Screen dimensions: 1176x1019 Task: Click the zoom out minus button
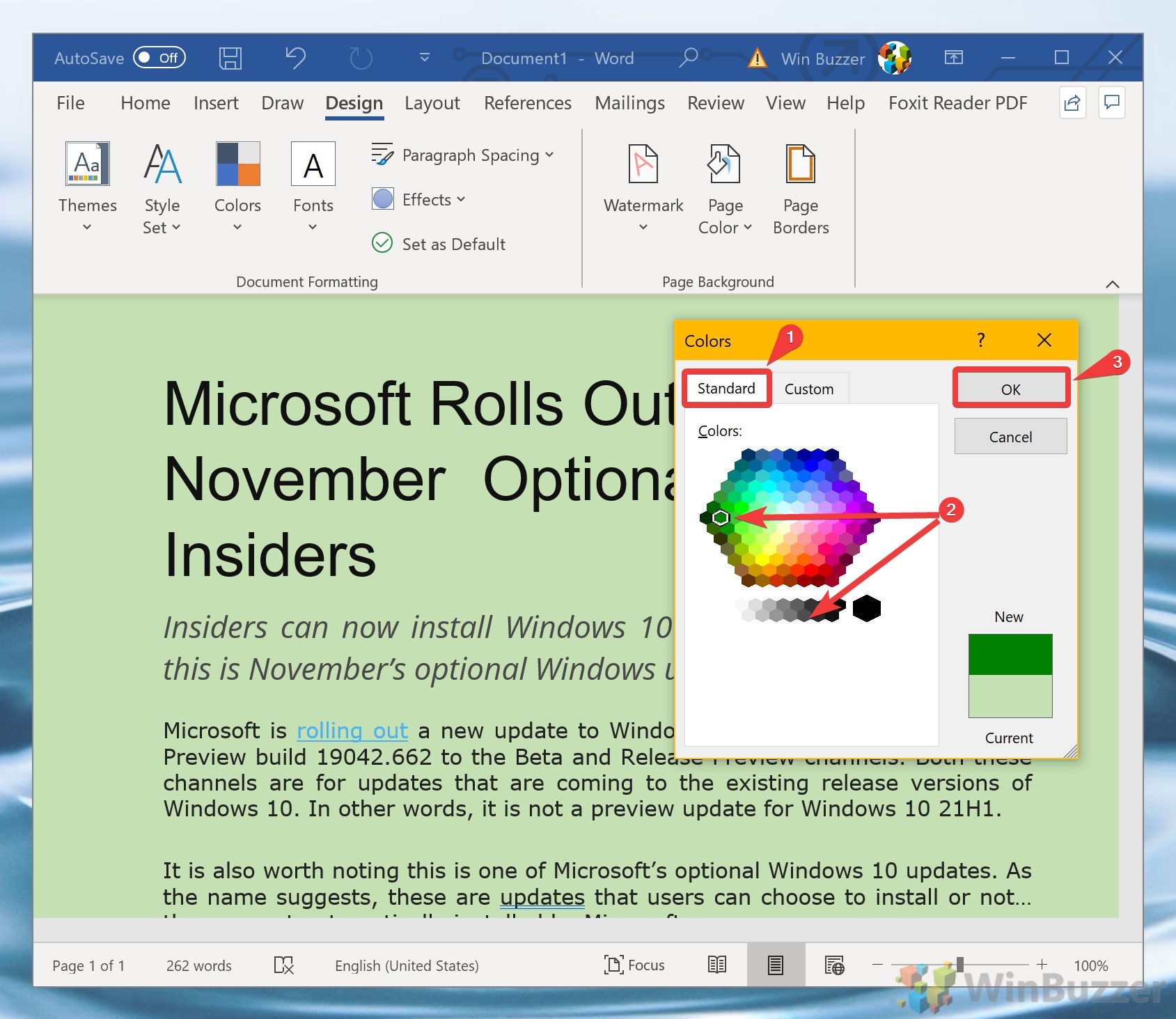(878, 965)
